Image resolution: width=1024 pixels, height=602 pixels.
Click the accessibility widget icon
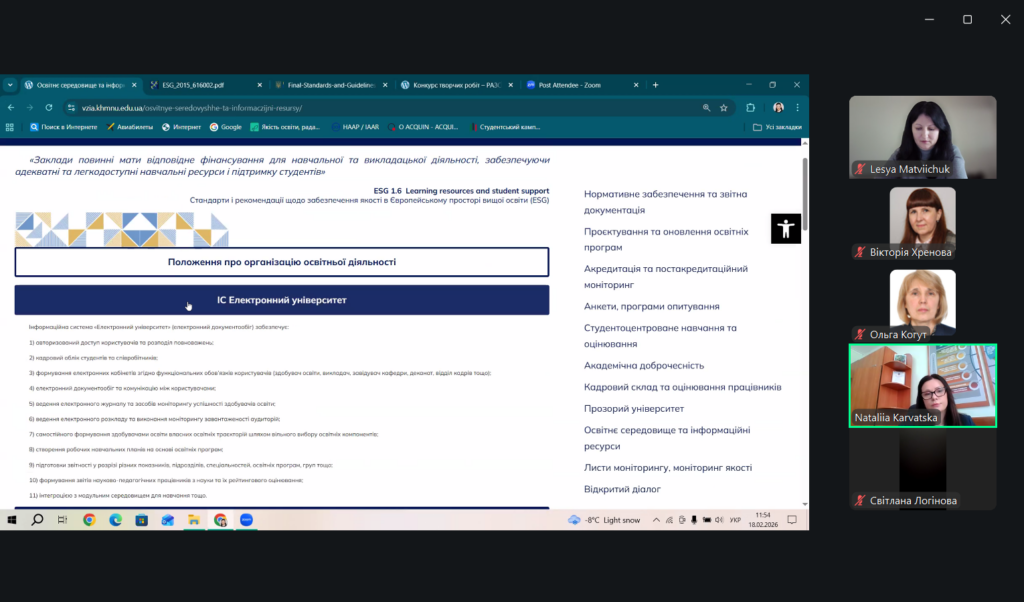point(786,229)
